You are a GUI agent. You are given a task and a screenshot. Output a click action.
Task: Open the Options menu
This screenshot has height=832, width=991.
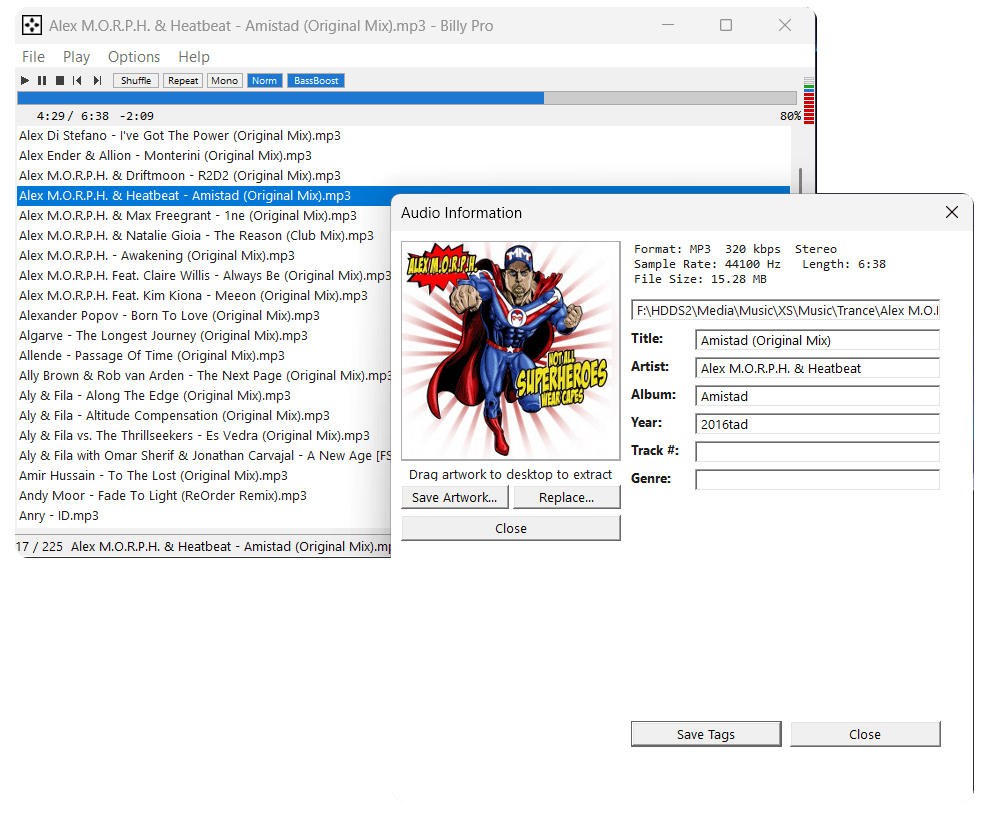134,57
